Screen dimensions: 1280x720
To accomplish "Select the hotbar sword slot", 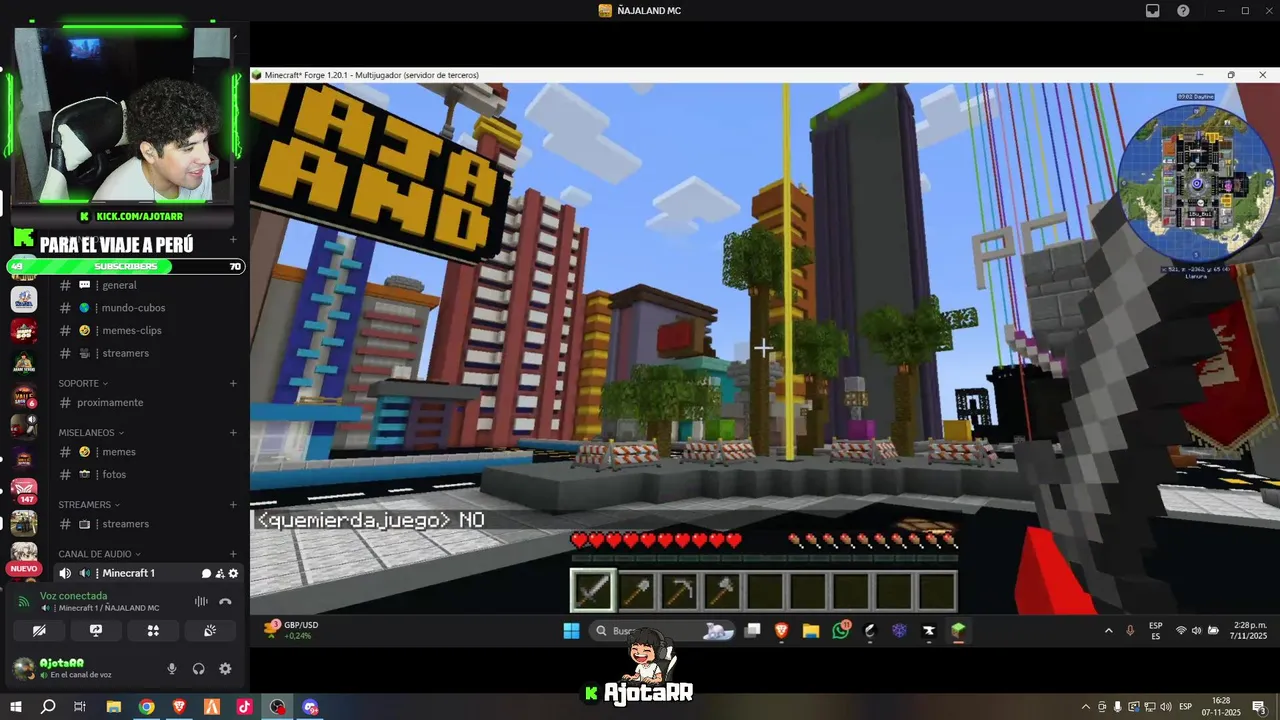I will point(593,590).
